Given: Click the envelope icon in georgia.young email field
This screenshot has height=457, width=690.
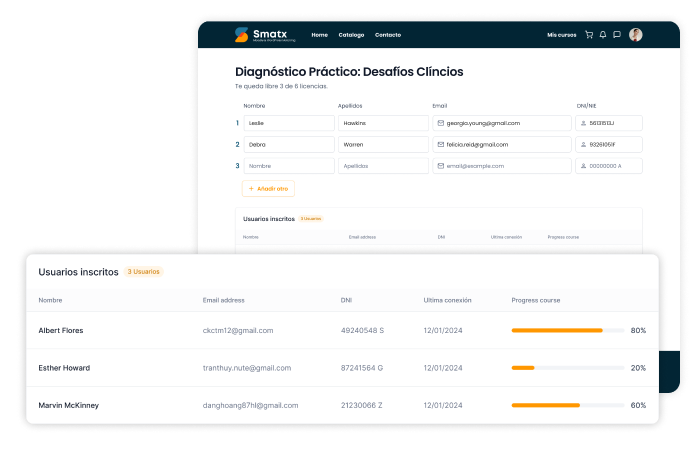Looking at the screenshot, I should (x=440, y=123).
